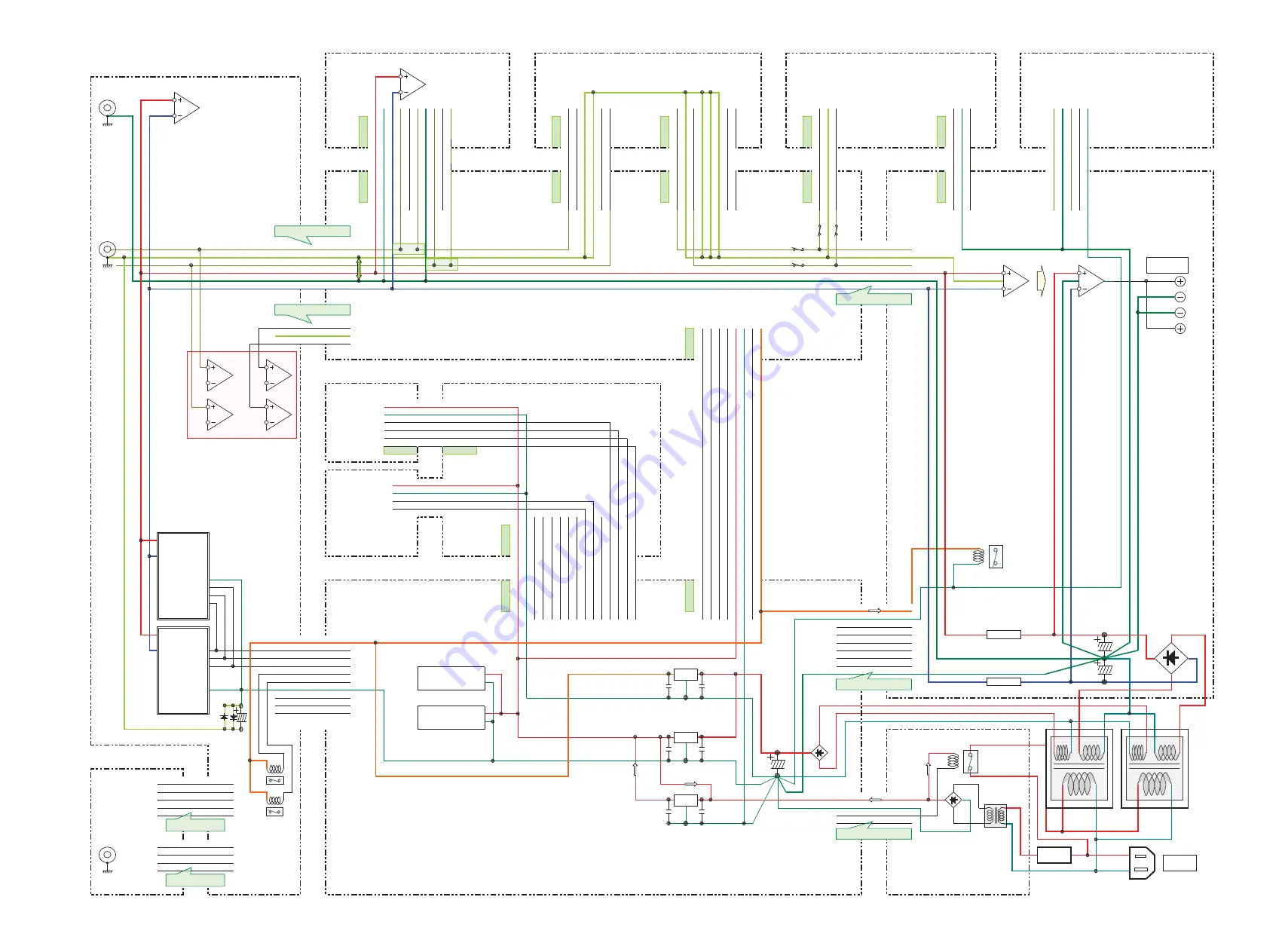1282x952 pixels.
Task: Select the upper blank component box near the orange loop
Action: 451,678
